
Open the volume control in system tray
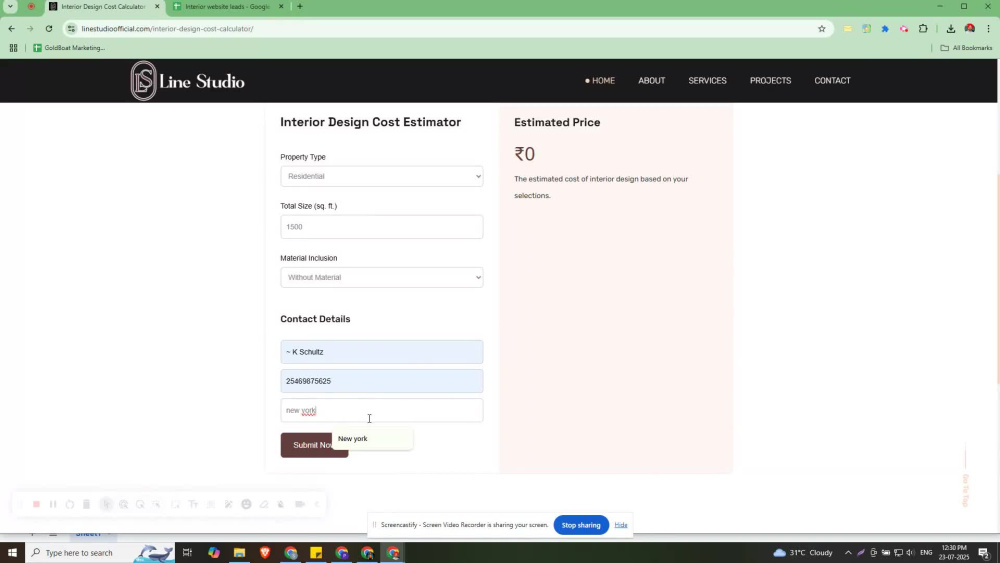[x=910, y=553]
